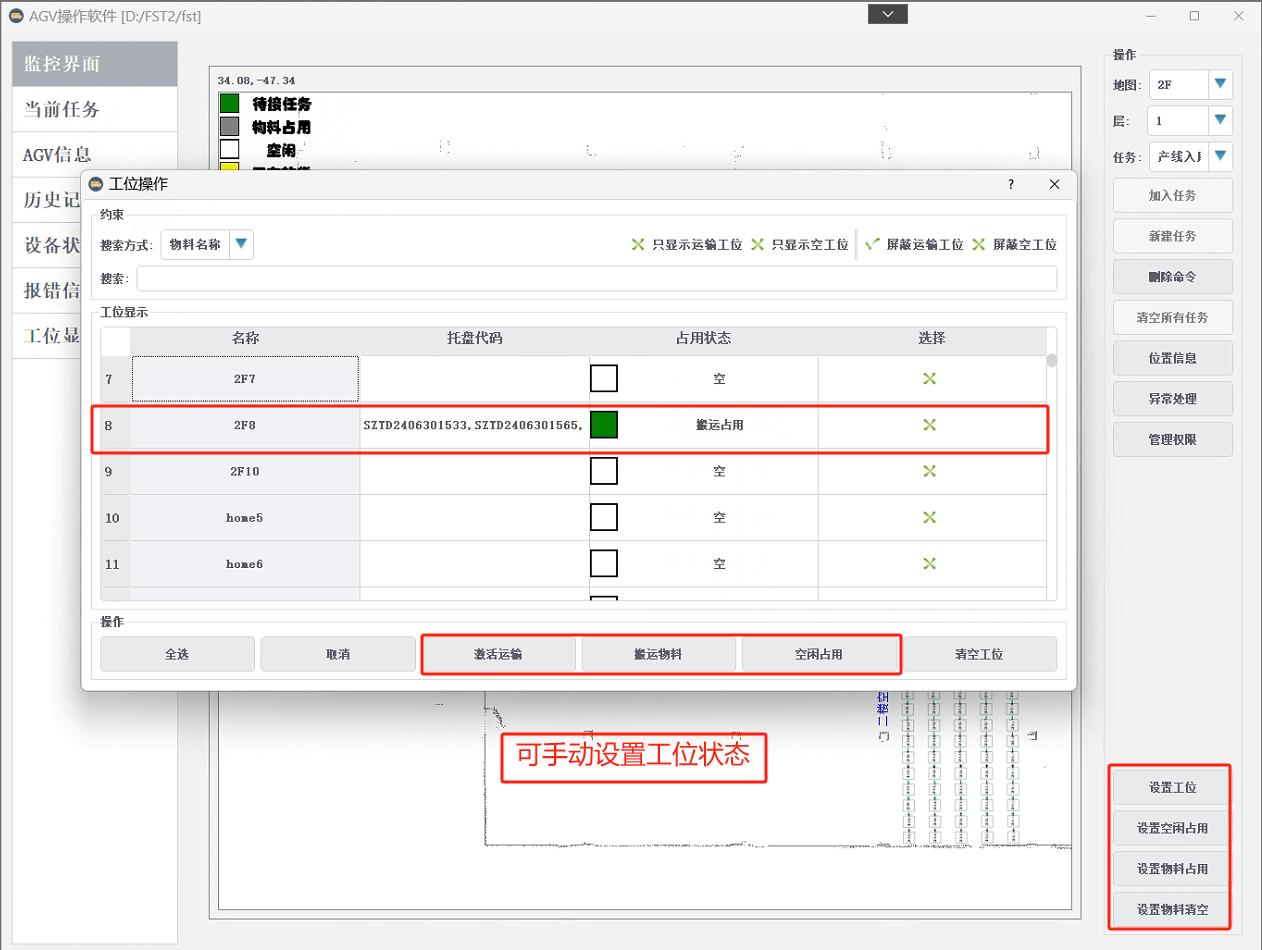Click gray 物料占用 legend swatch on map

(230, 127)
